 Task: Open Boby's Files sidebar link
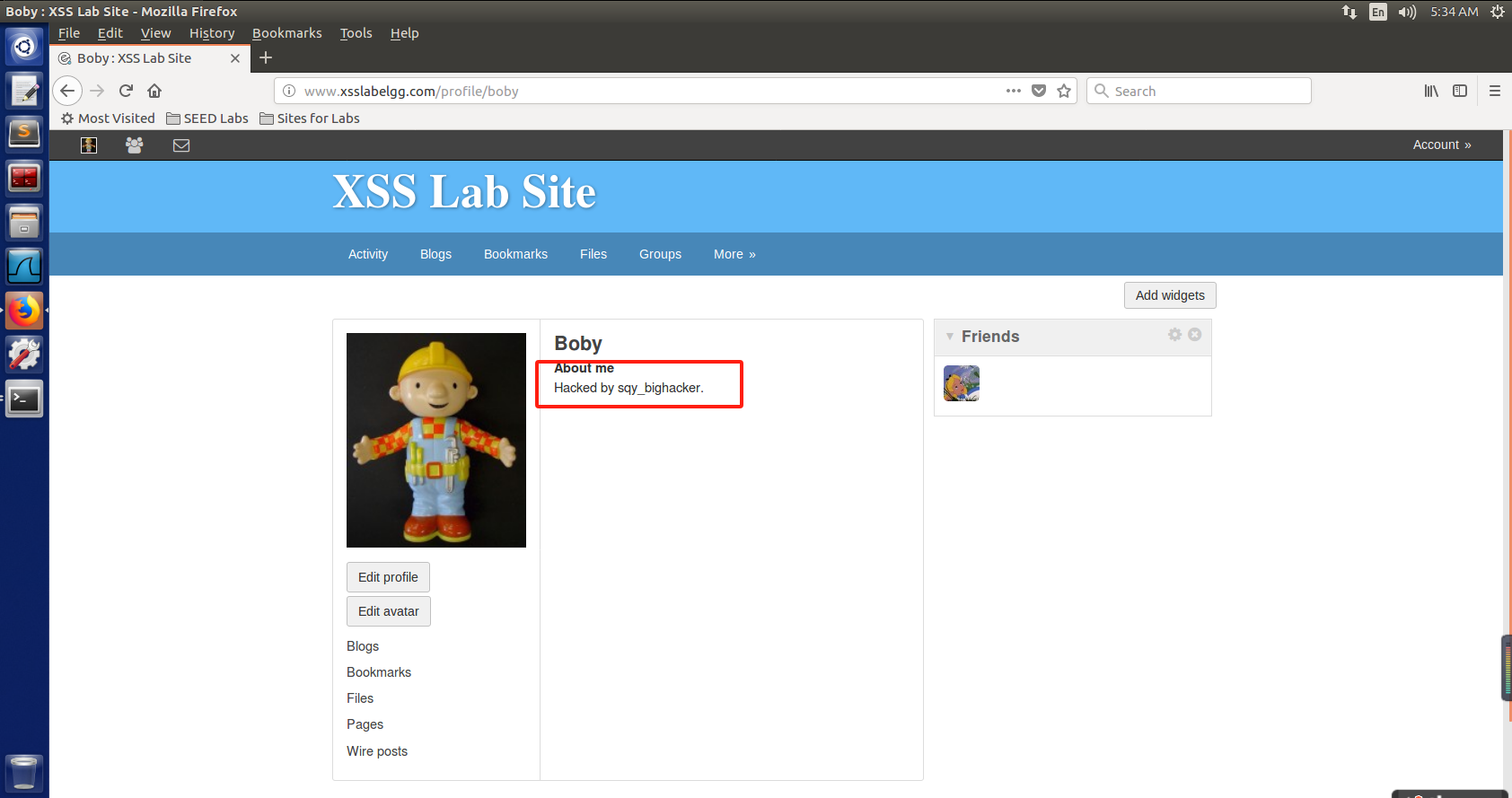[x=360, y=698]
